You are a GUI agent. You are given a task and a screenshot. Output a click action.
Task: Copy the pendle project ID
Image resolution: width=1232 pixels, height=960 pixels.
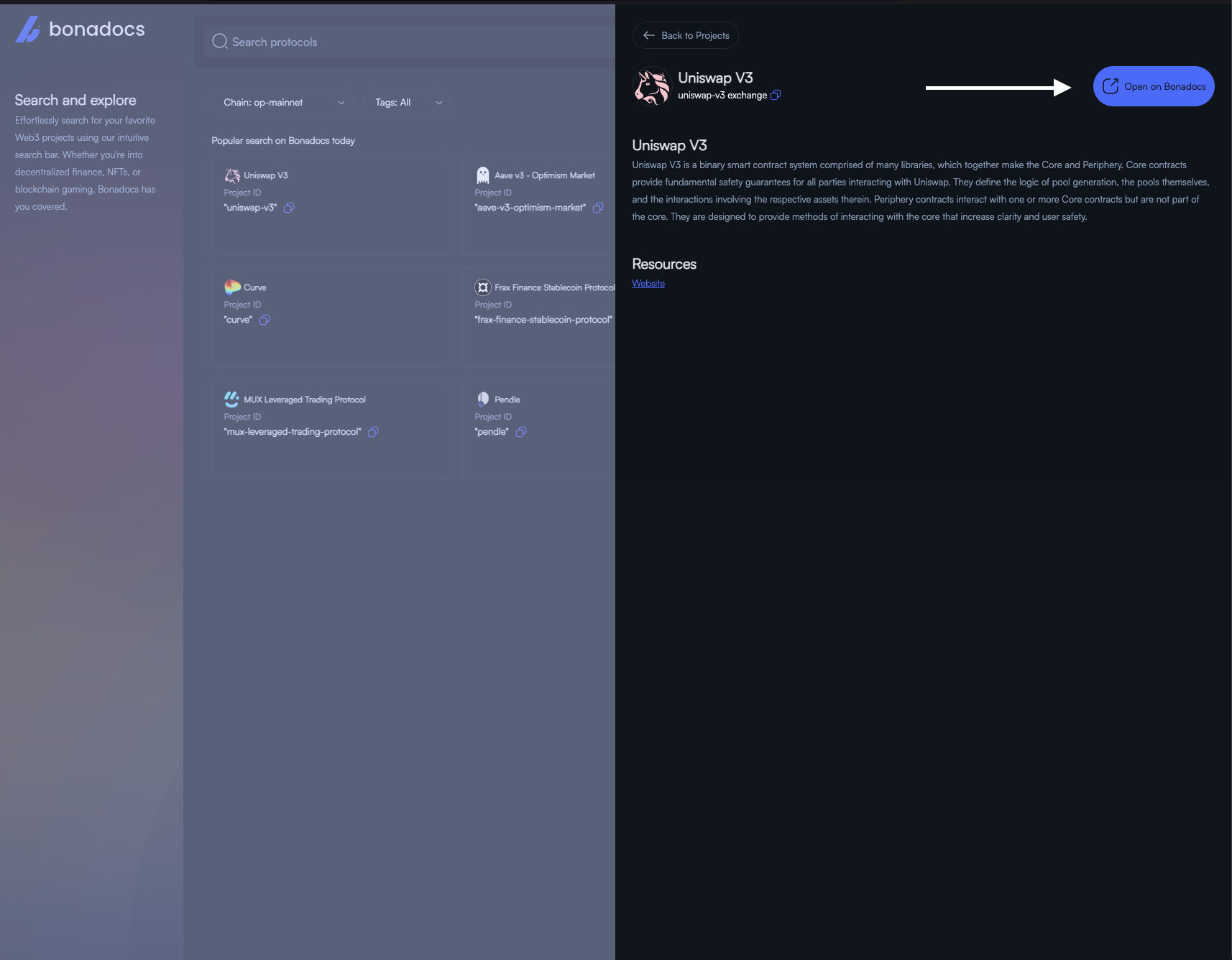tap(521, 432)
